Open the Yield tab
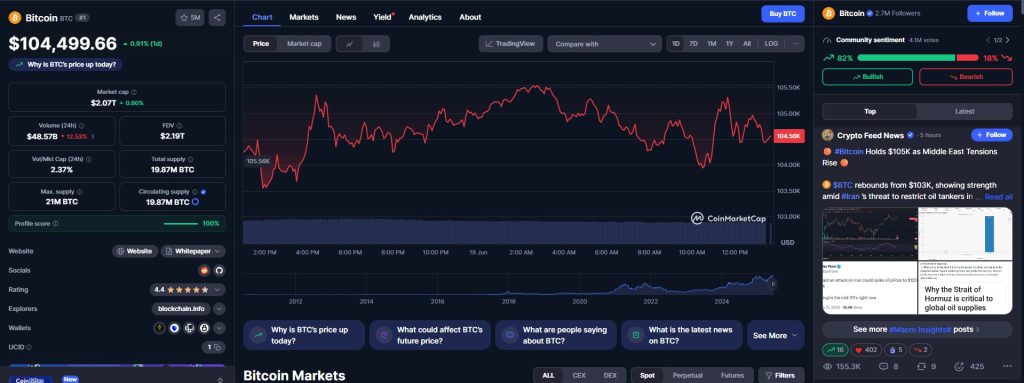Screen dimensions: 1024x383 (x=383, y=17)
